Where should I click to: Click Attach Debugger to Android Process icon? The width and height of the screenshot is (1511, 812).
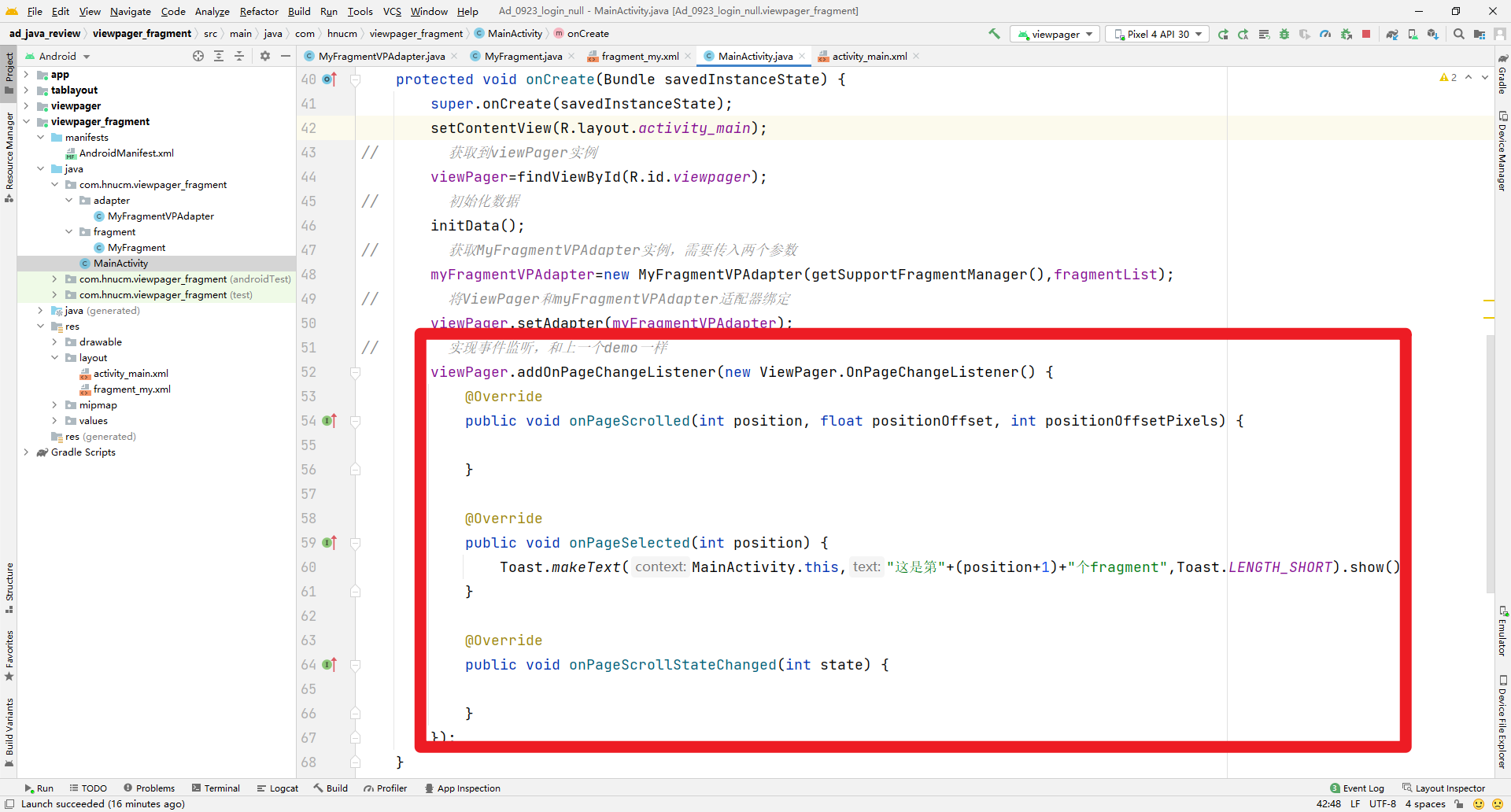click(1346, 34)
